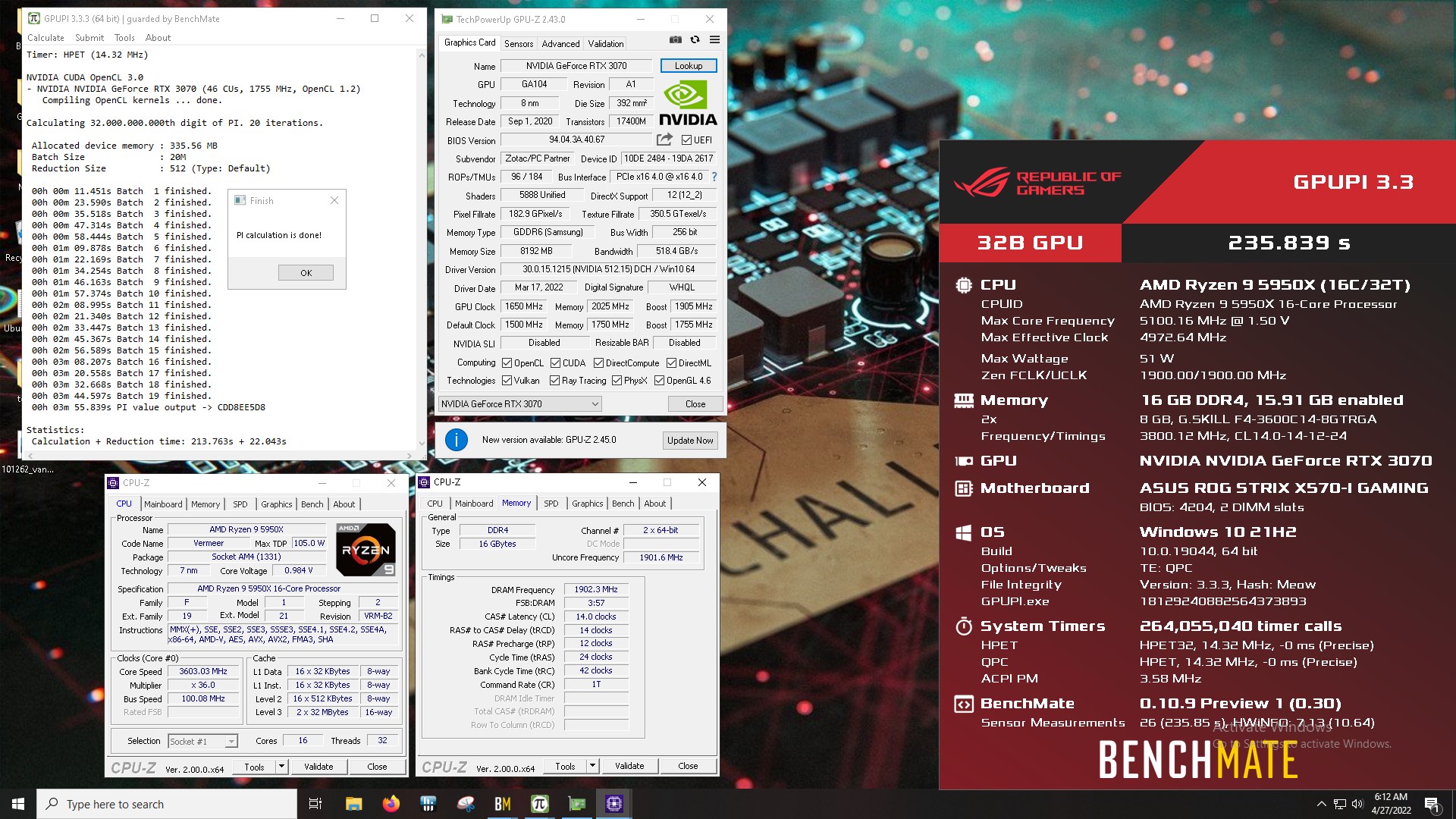Screen dimensions: 1456x819
Task: Open Task View from the taskbar
Action: [315, 804]
